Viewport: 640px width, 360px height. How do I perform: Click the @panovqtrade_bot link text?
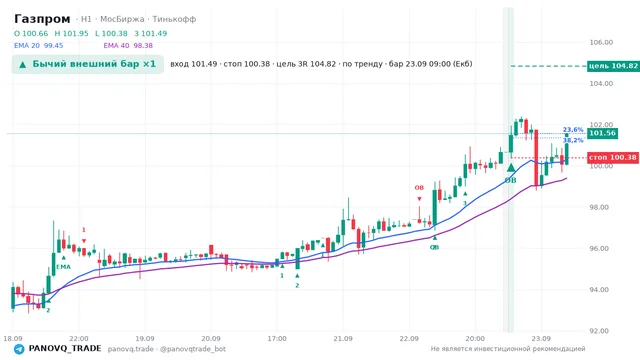click(193, 349)
